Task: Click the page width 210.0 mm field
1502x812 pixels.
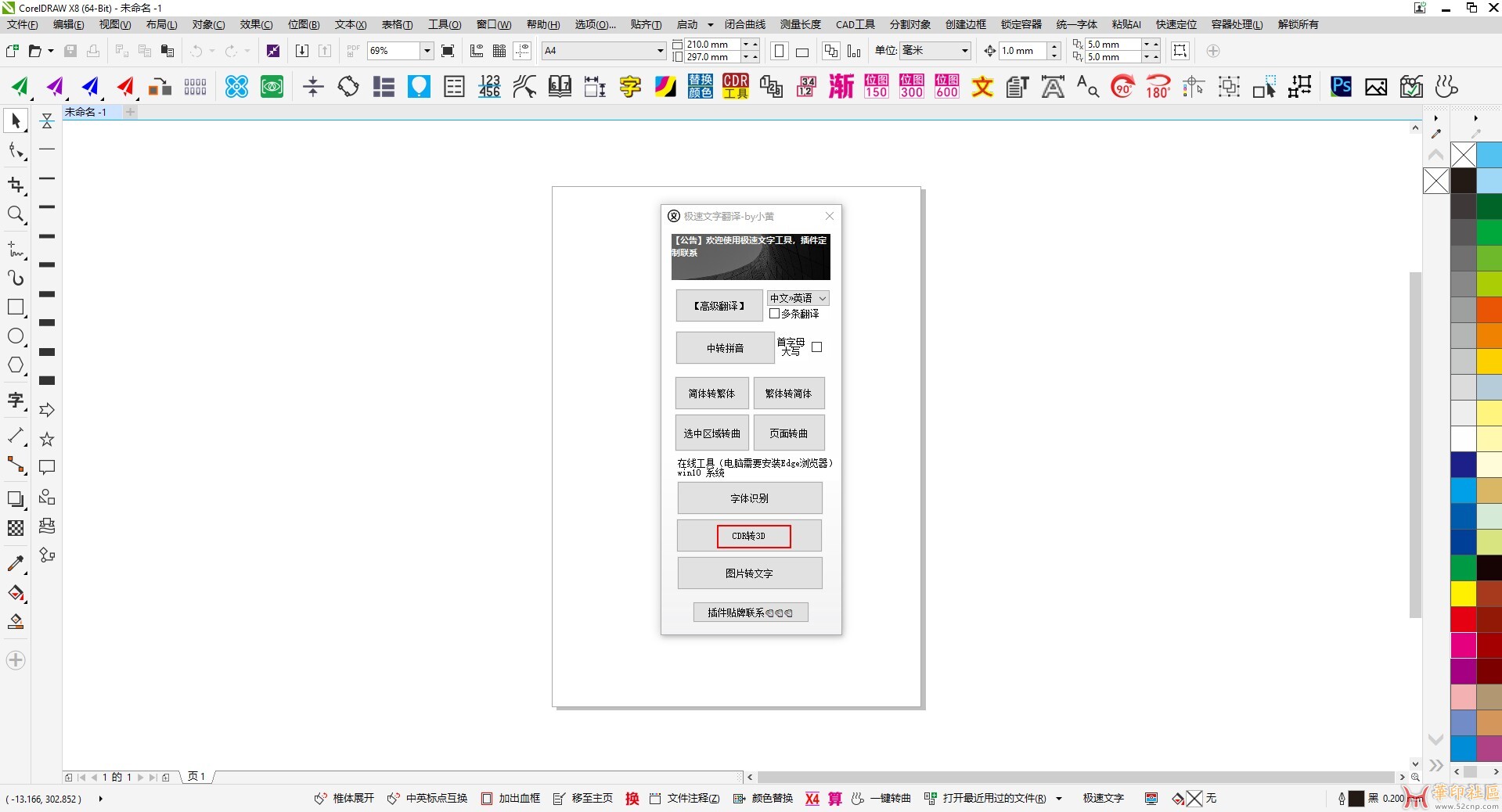Action: point(711,45)
